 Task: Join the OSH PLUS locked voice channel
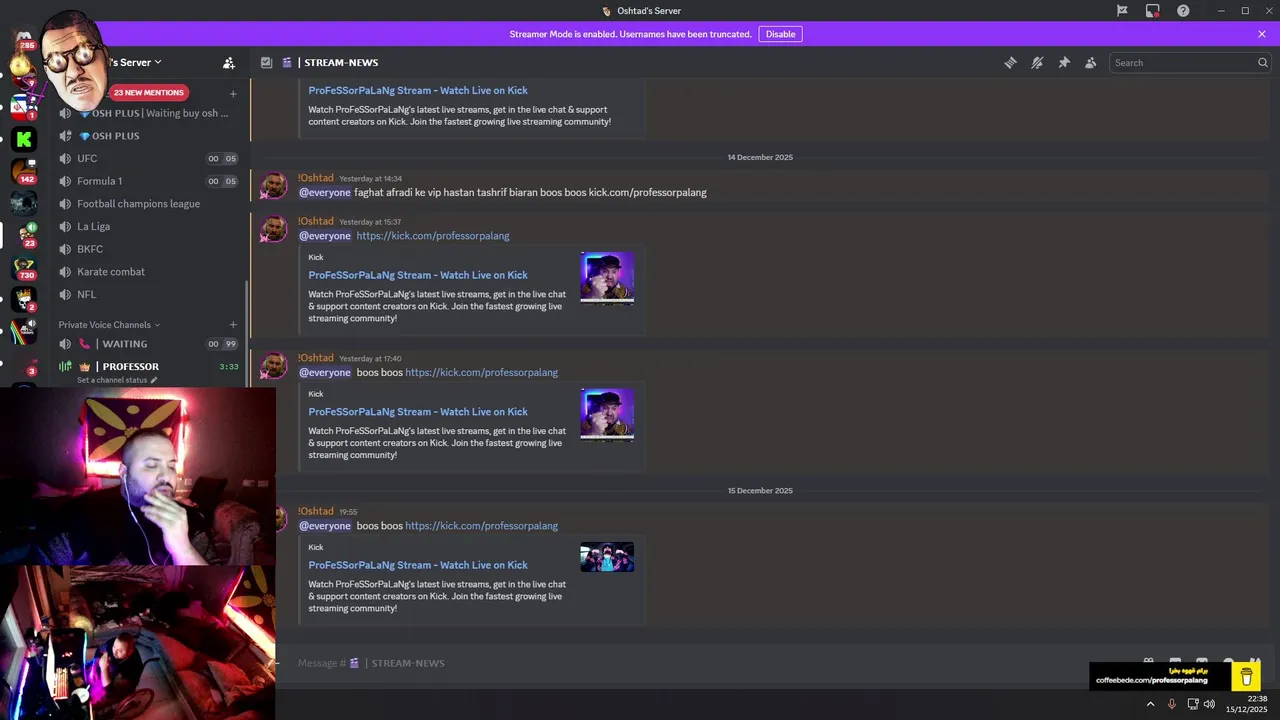point(150,136)
